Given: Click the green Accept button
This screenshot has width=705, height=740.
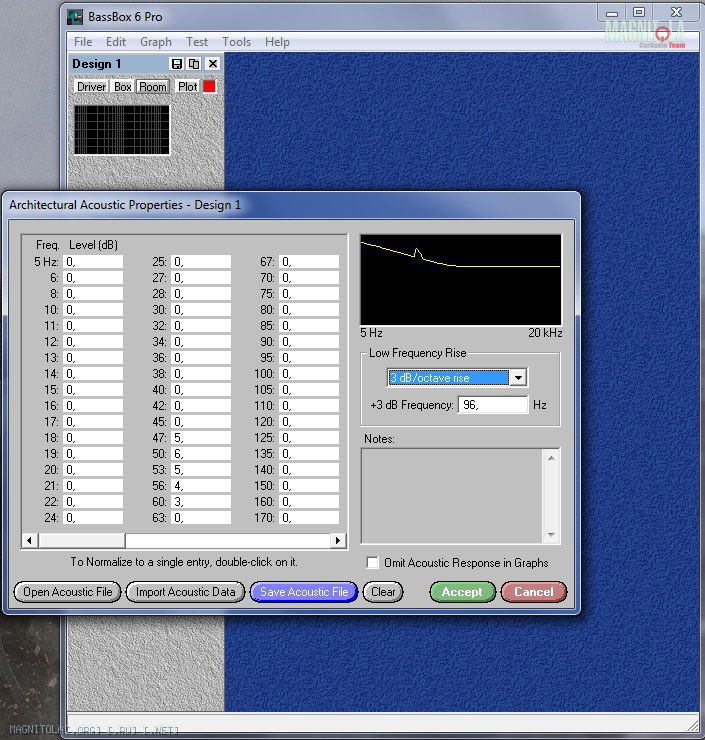Looking at the screenshot, I should pos(462,592).
